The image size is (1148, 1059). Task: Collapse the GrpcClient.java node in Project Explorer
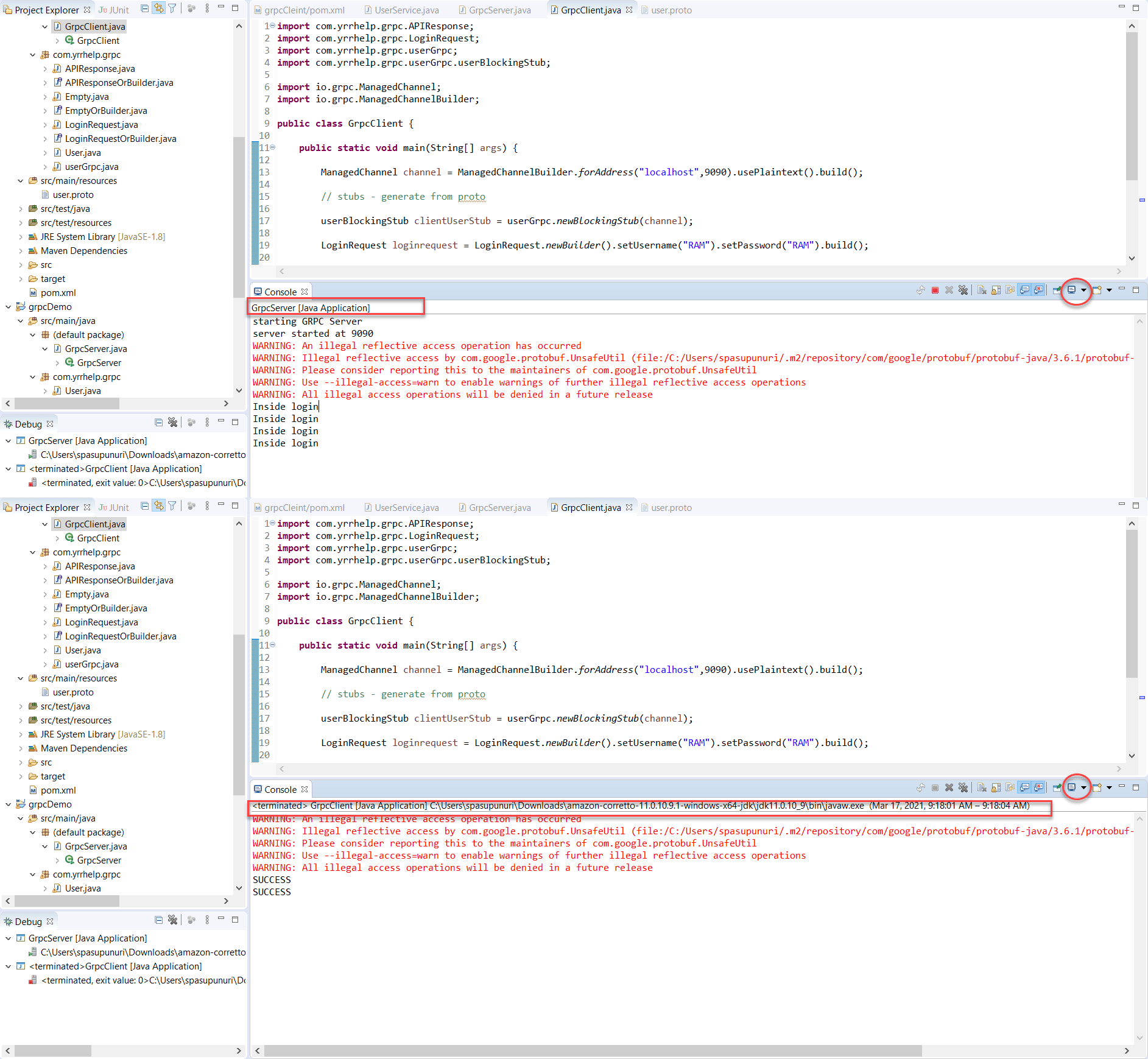(x=44, y=26)
